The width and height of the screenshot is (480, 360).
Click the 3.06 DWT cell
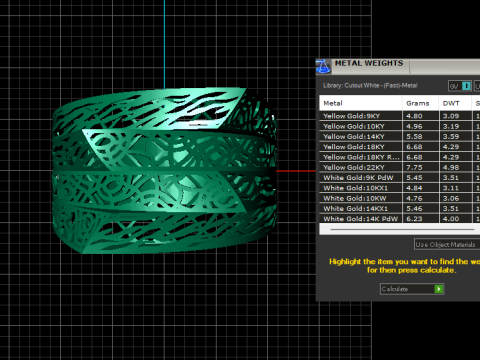click(x=455, y=198)
